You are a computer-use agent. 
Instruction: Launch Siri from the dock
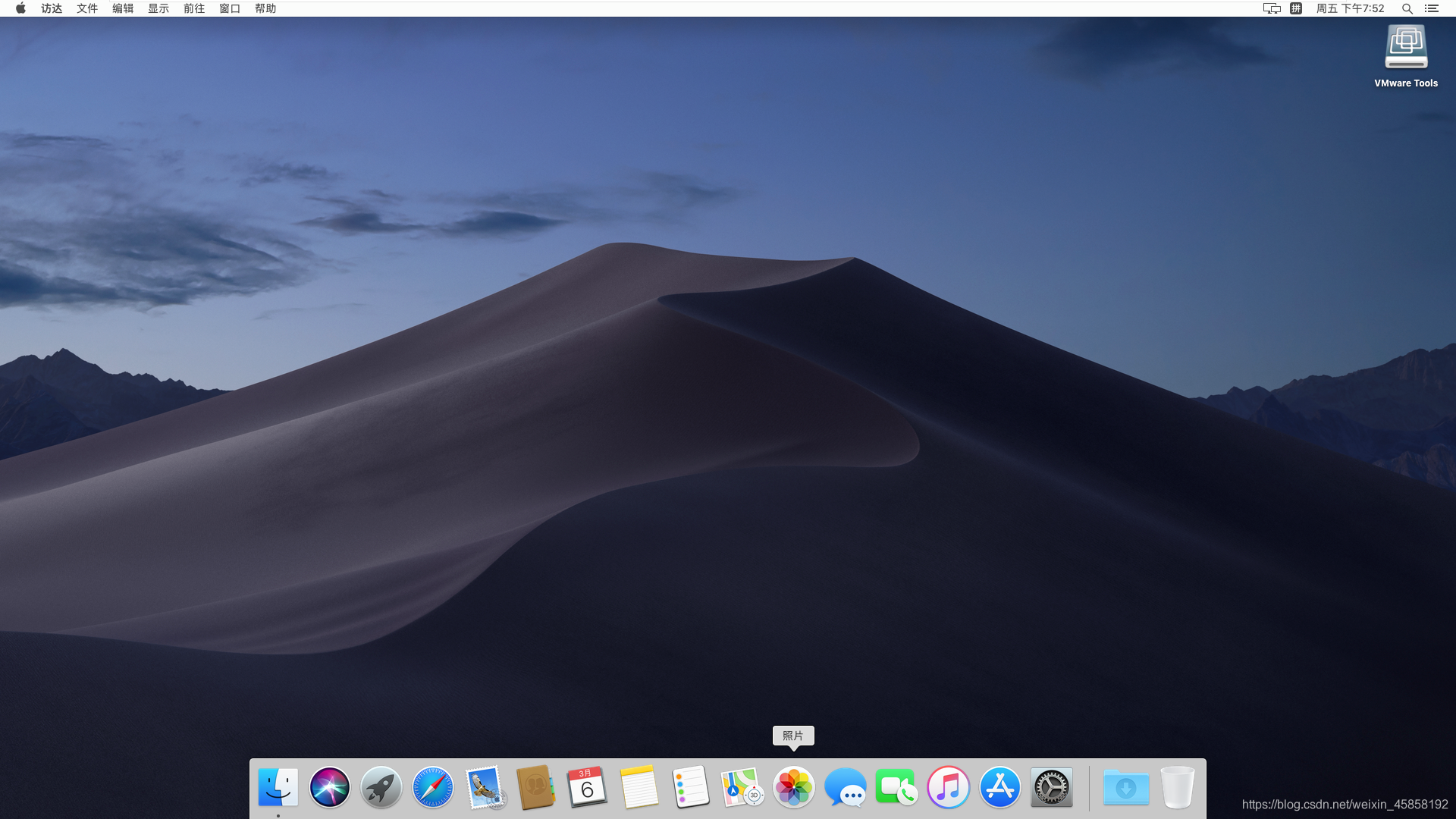coord(329,787)
